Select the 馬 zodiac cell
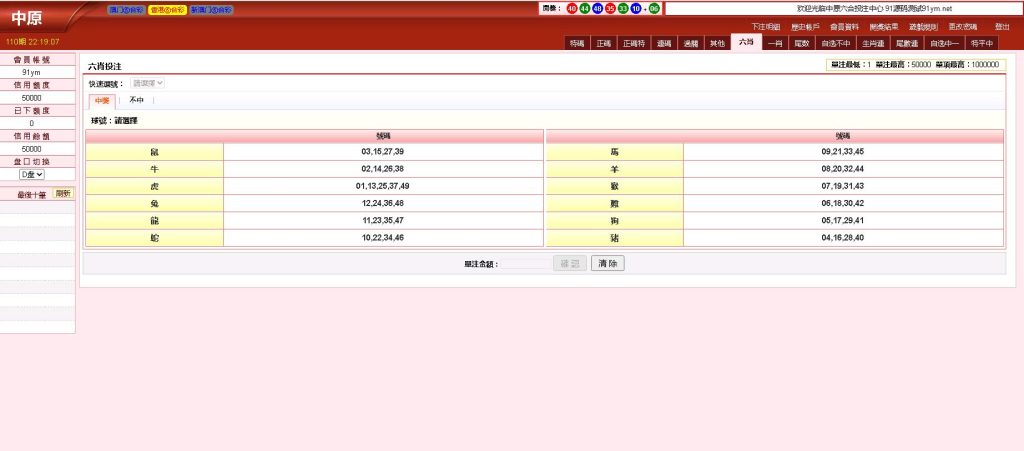 [614, 152]
